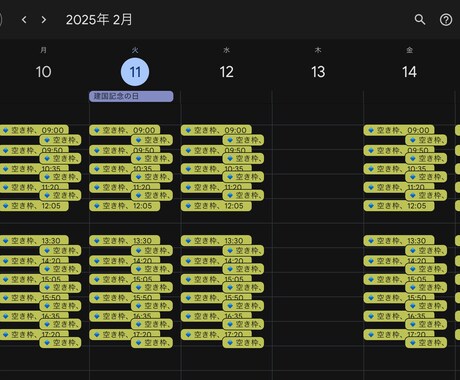Image resolution: width=460 pixels, height=380 pixels.
Task: Open Friday's 空き枠 09:00 event
Action: tap(399, 130)
